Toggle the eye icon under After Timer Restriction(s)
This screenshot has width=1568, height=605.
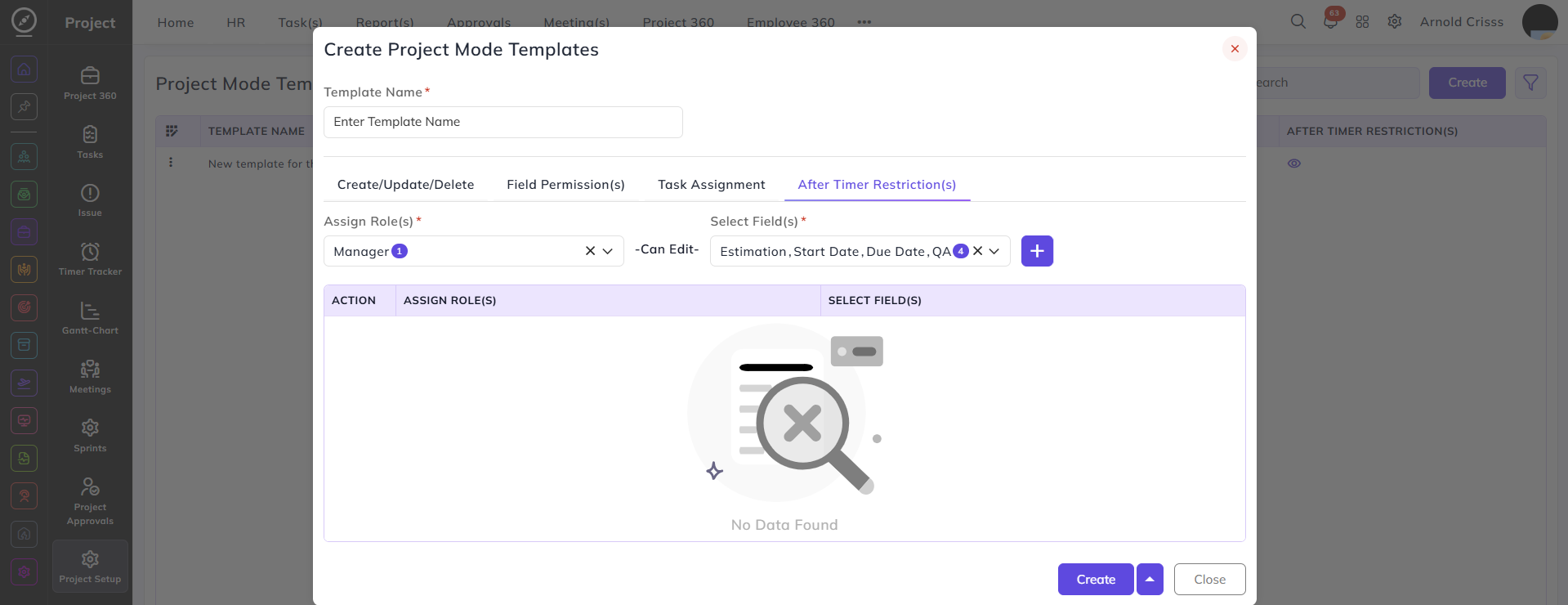pyautogui.click(x=1294, y=164)
